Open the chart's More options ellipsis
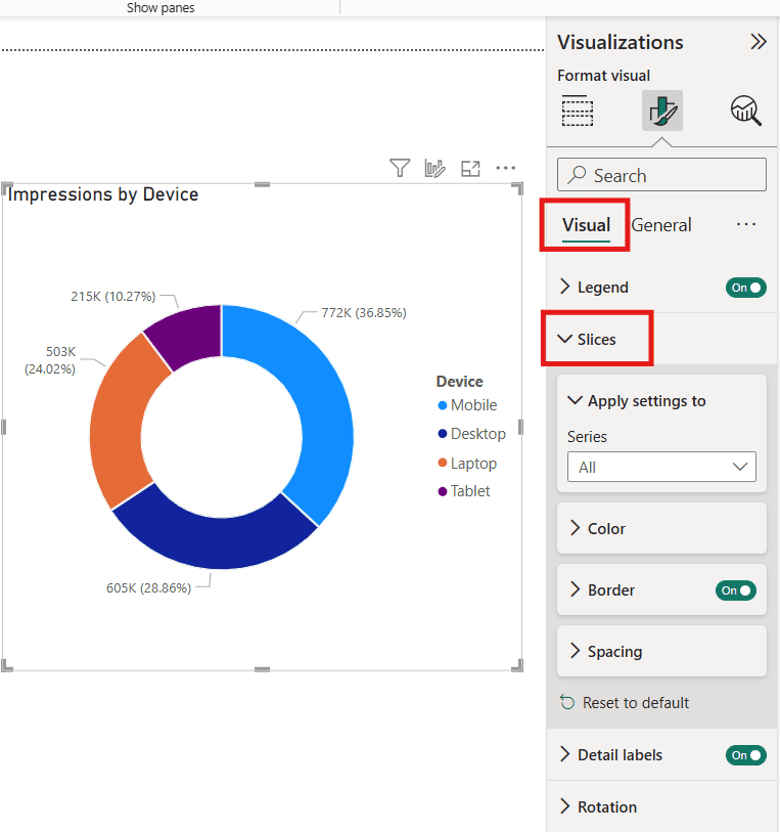The image size is (780, 835). click(506, 168)
